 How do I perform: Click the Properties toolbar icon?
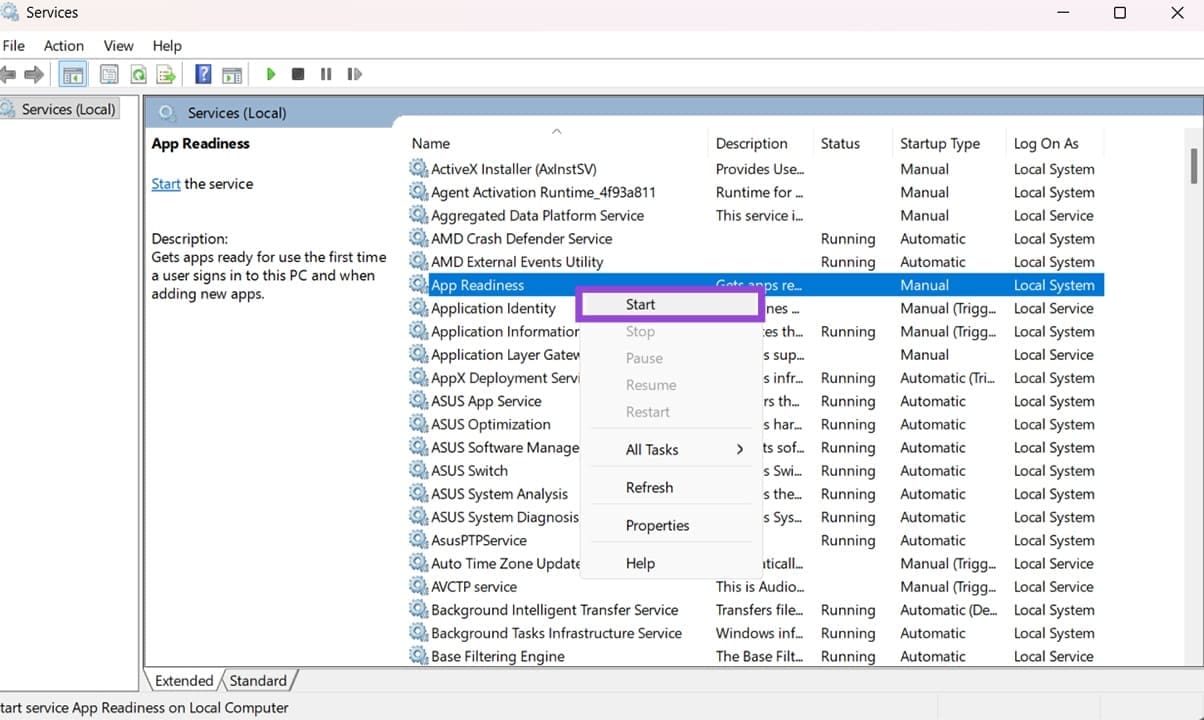[109, 74]
